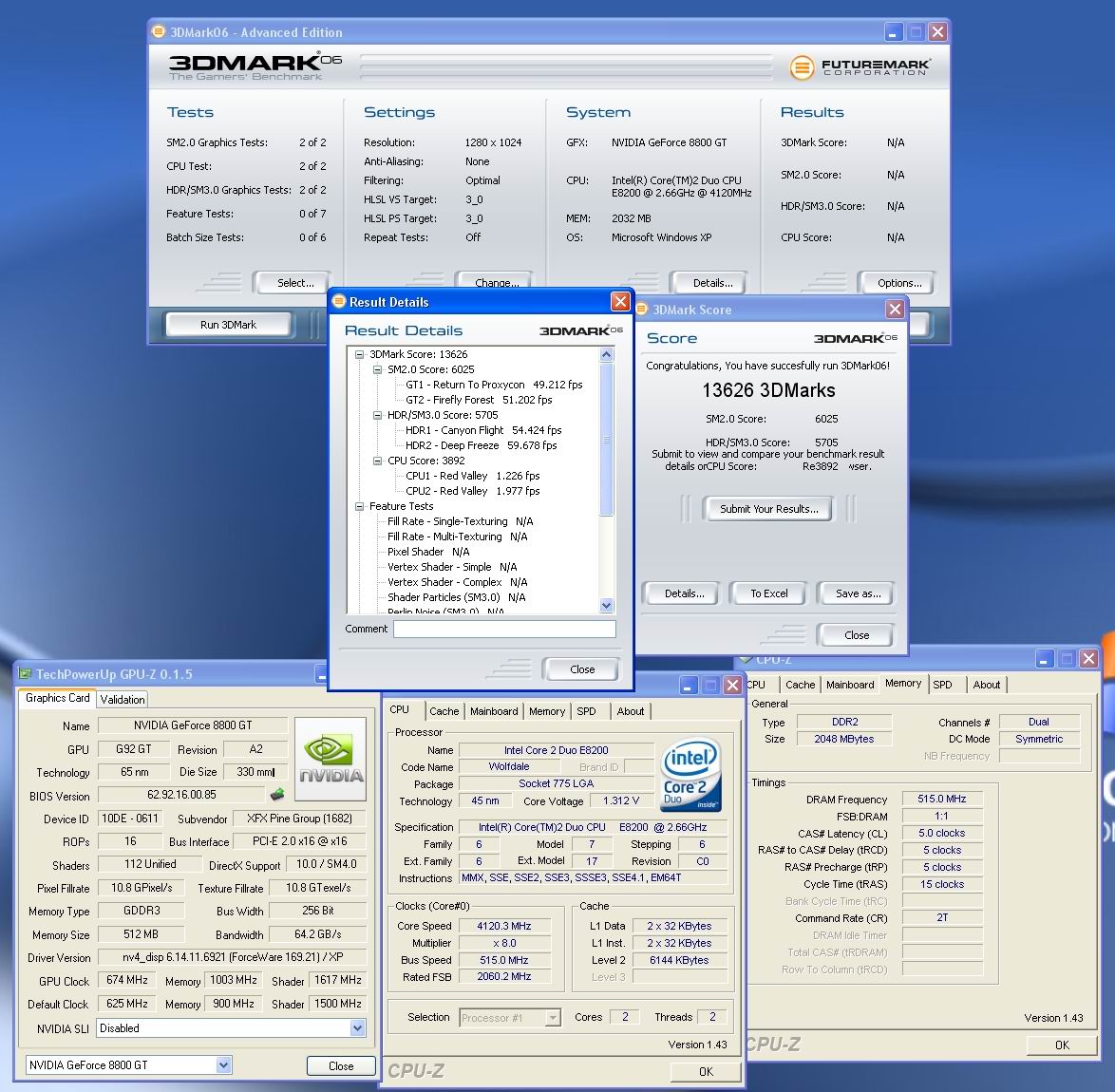
Task: Minimize the CPU-Z memory window
Action: pyautogui.click(x=1044, y=659)
